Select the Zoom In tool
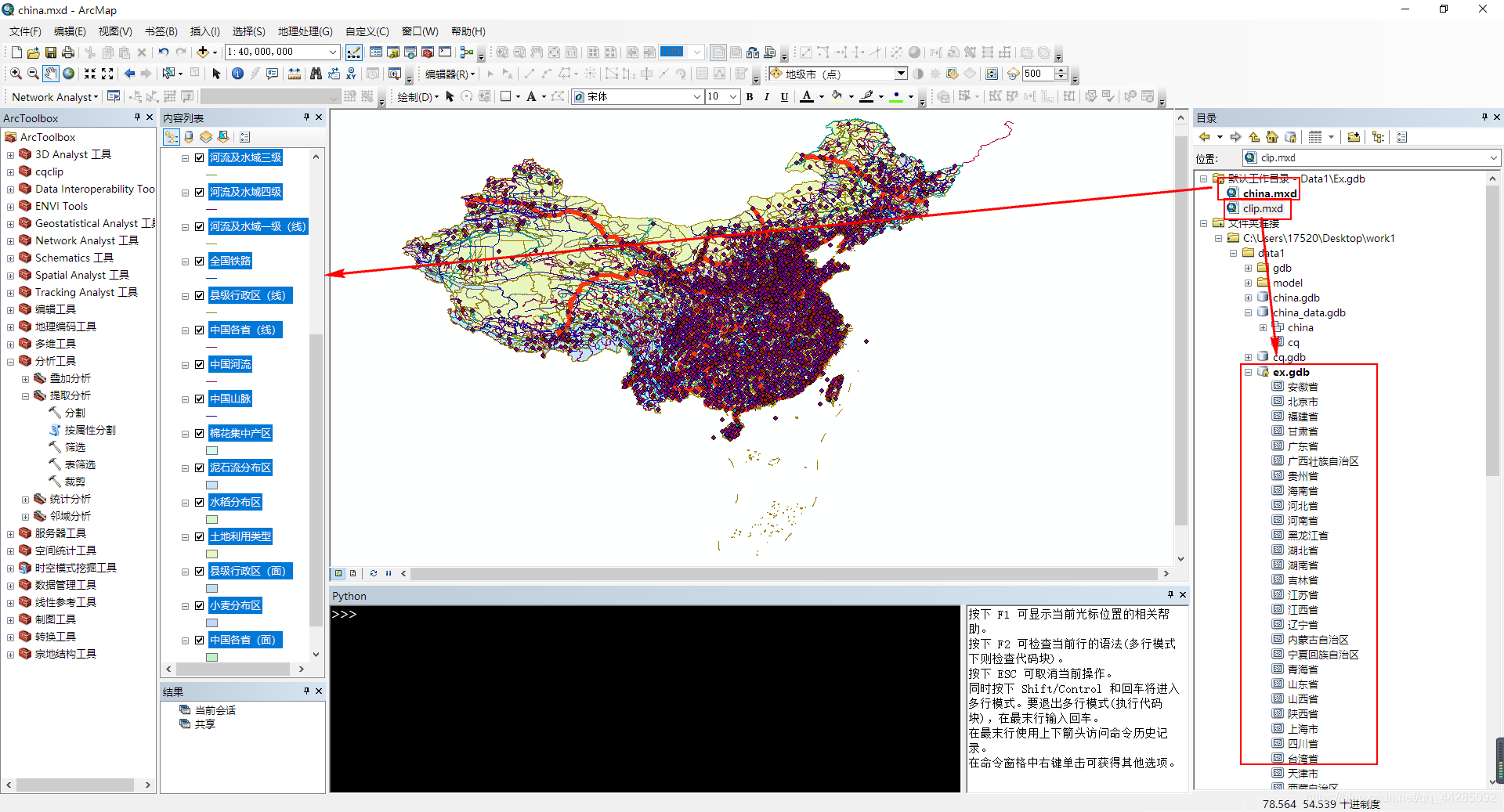 (16, 74)
